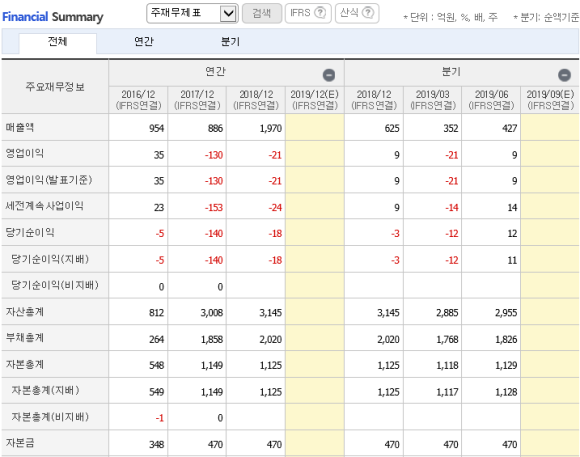The height and width of the screenshot is (457, 580).
Task: Click the quarterly 매출액 value 625
Action: (x=392, y=128)
